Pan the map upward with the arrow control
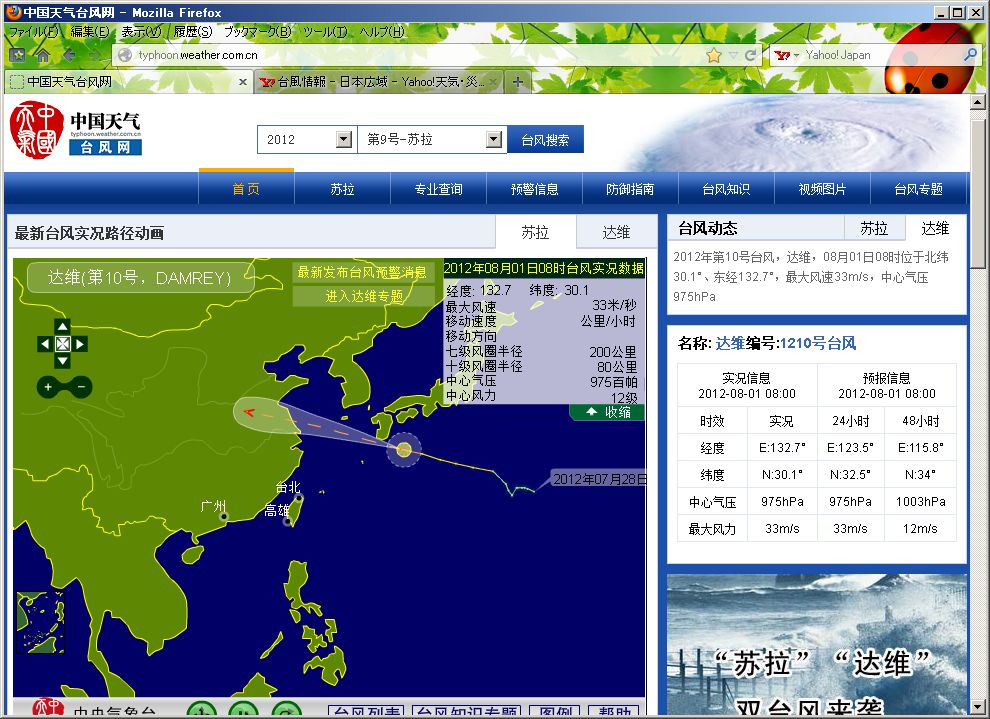990x719 pixels. 62,326
